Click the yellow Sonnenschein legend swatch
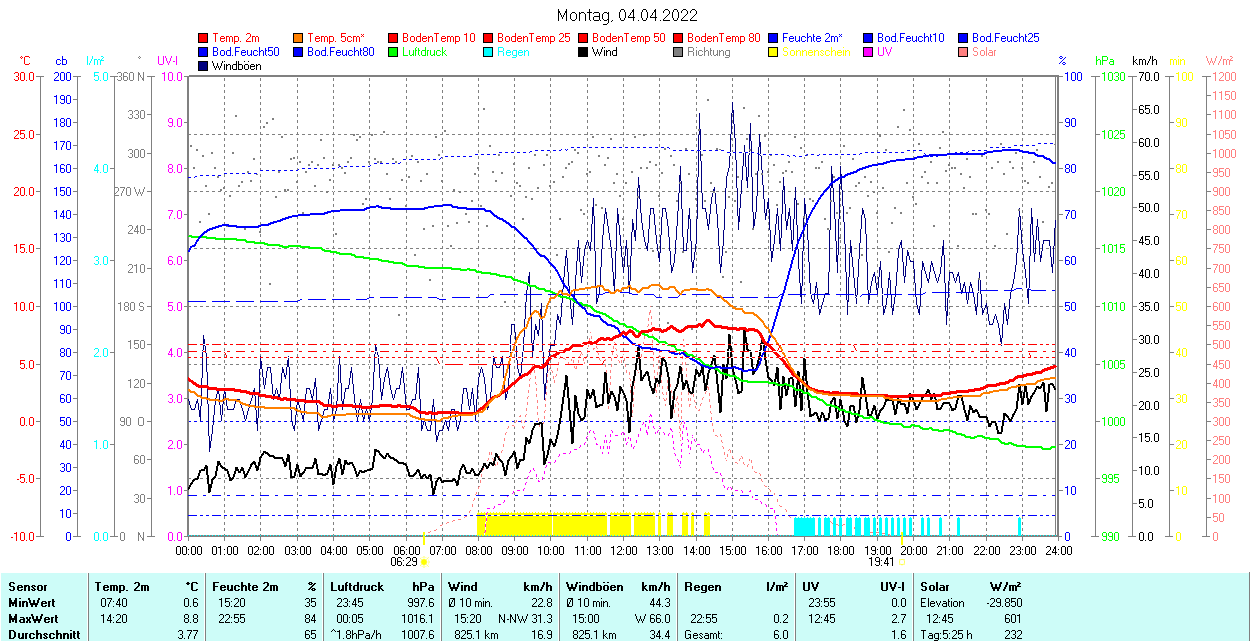 pyautogui.click(x=774, y=52)
